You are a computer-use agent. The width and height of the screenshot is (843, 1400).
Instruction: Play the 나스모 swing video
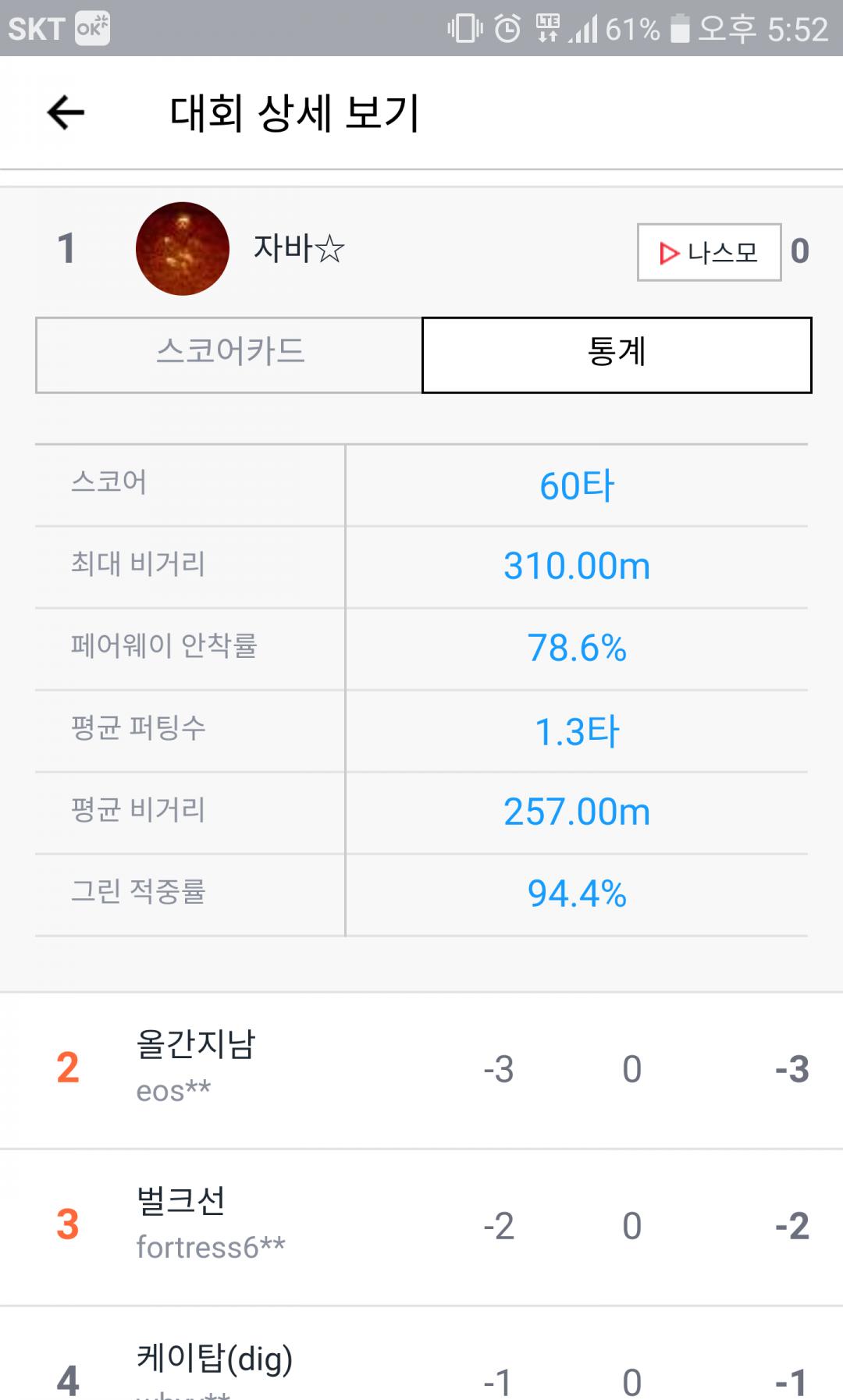coord(709,252)
